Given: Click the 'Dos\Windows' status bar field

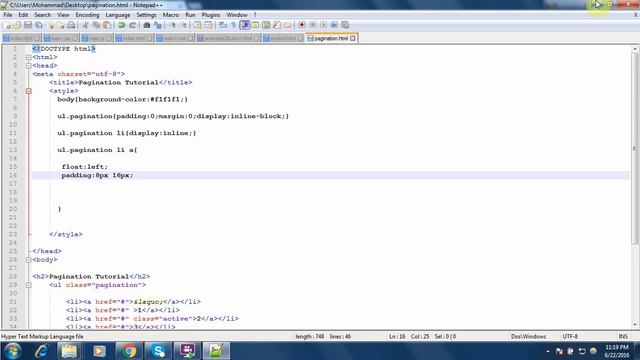Looking at the screenshot, I should [x=528, y=337].
